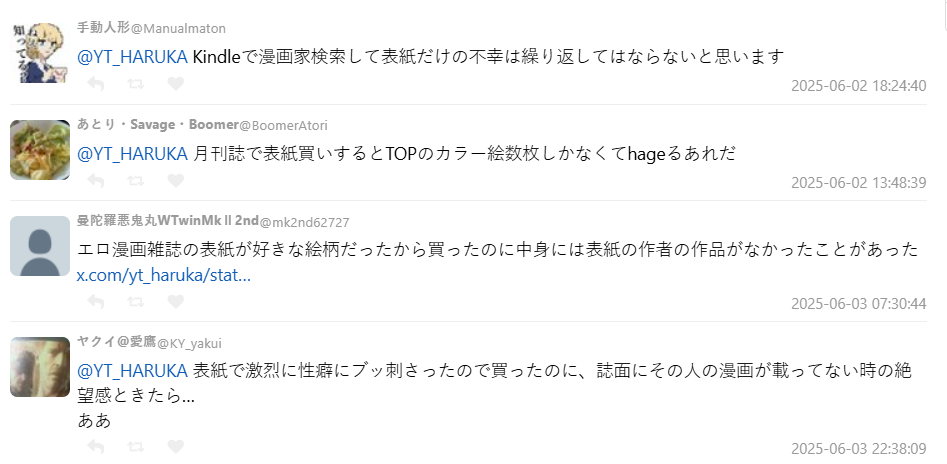Open the x.com/yt_haruka/stat... link

click(x=164, y=274)
